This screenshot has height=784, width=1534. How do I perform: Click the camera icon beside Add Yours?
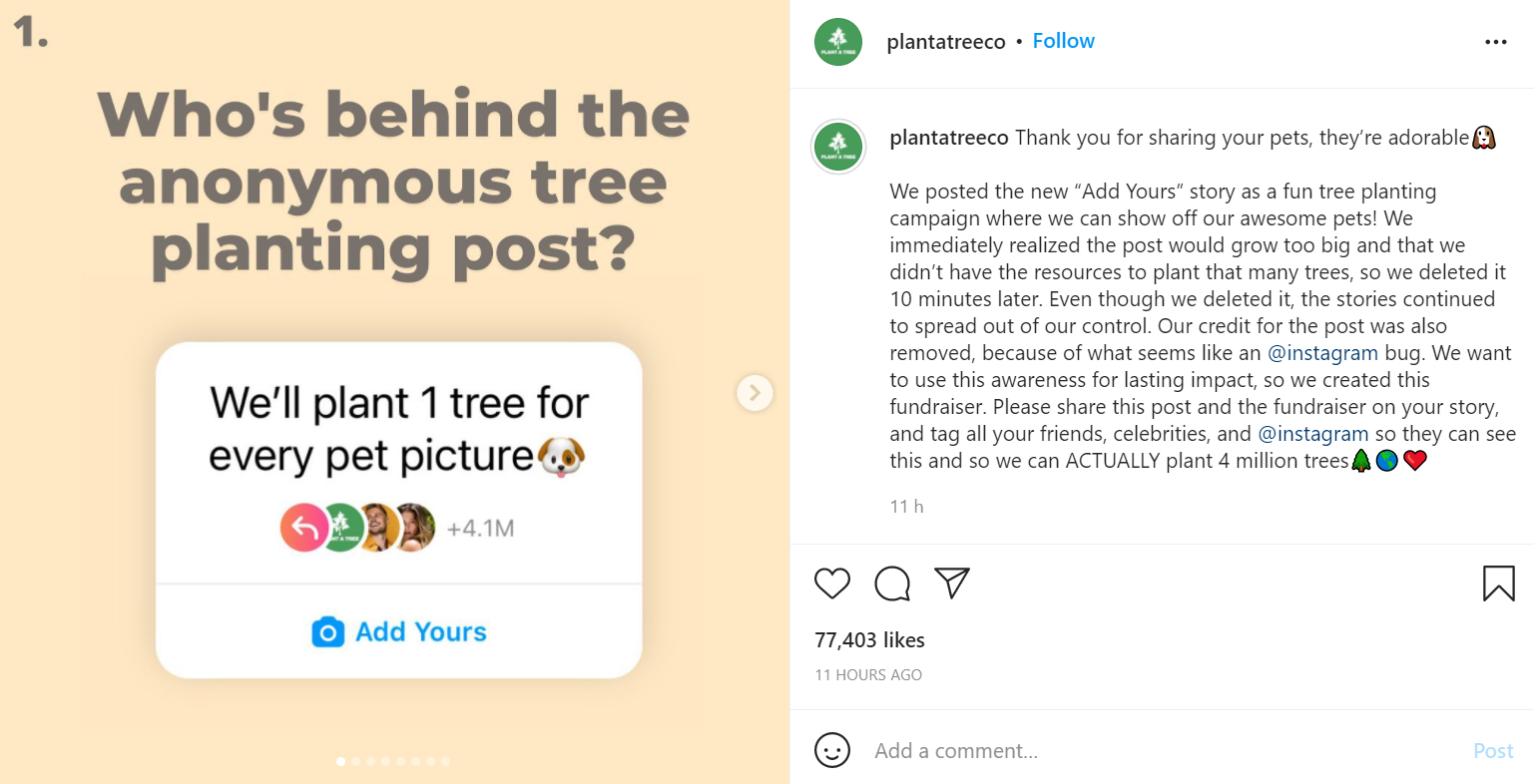tap(327, 632)
